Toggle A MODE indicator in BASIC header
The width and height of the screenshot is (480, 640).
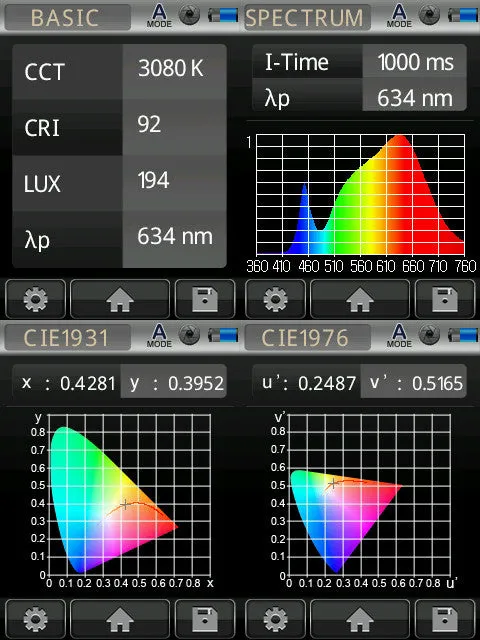point(159,16)
